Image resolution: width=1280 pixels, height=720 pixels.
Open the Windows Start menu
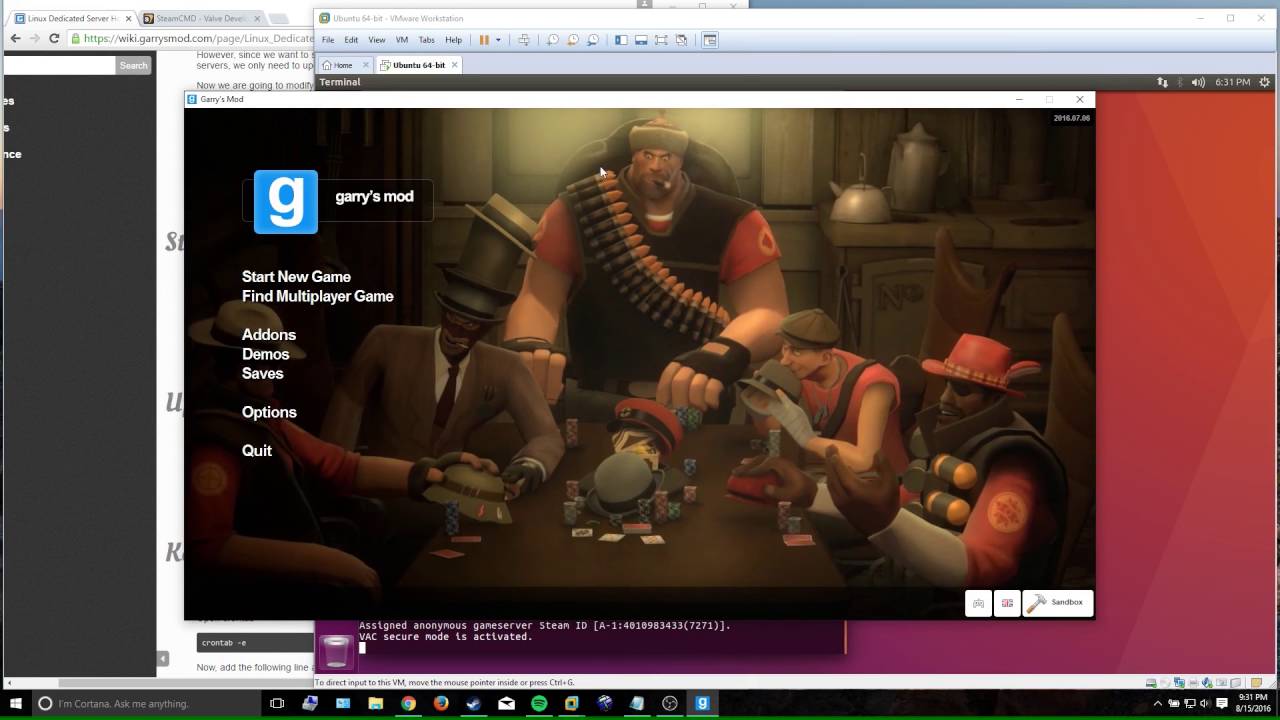(x=15, y=704)
